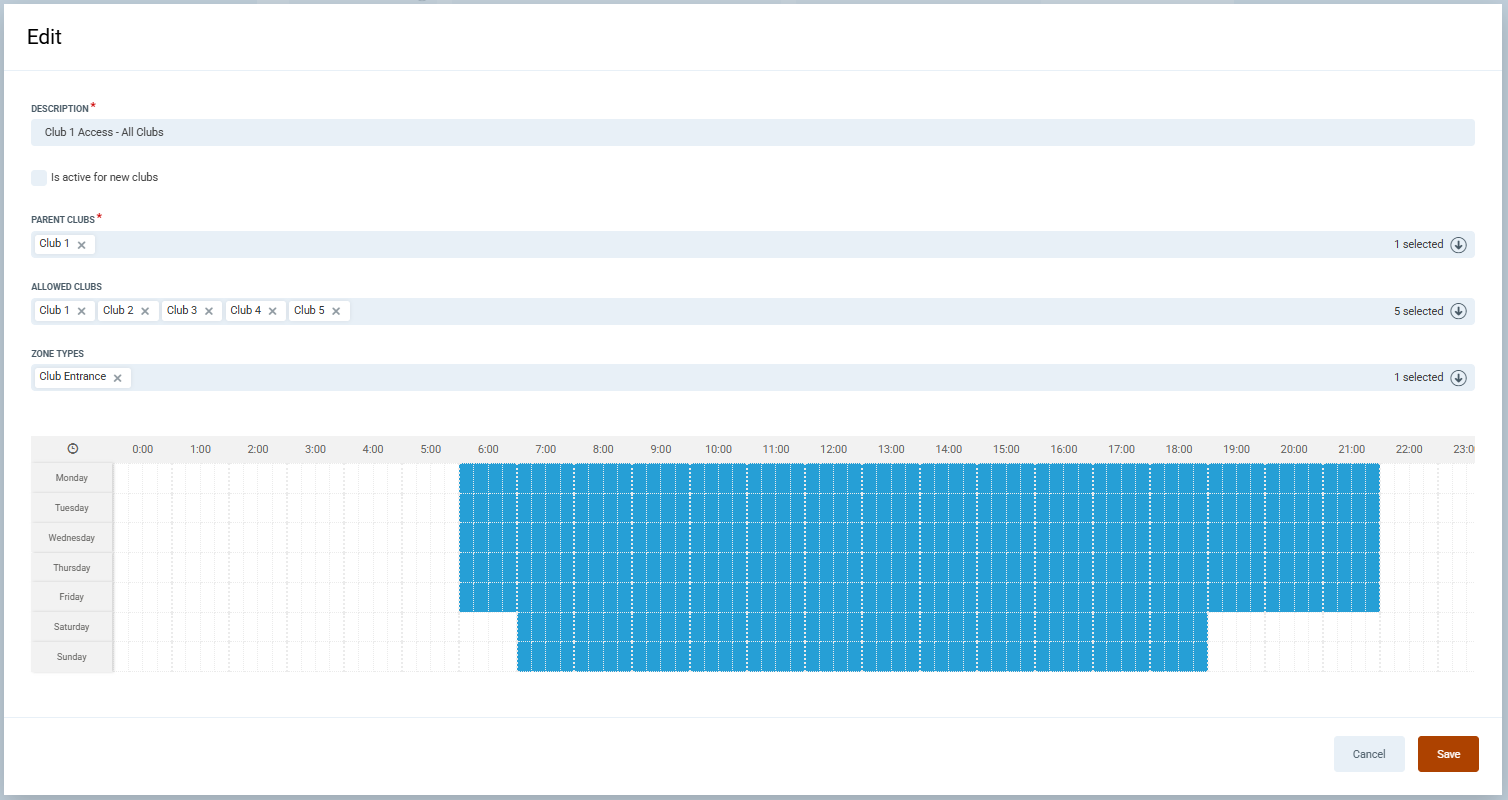1508x800 pixels.
Task: Click the 12:00 column header
Action: pos(833,450)
